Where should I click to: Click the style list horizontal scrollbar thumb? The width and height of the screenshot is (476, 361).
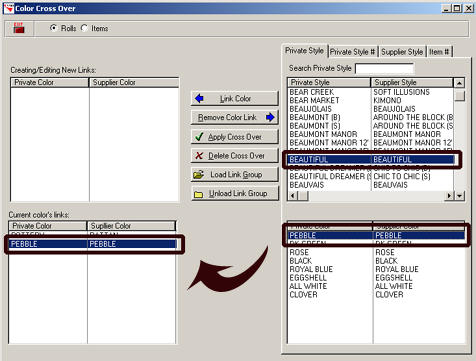point(303,196)
